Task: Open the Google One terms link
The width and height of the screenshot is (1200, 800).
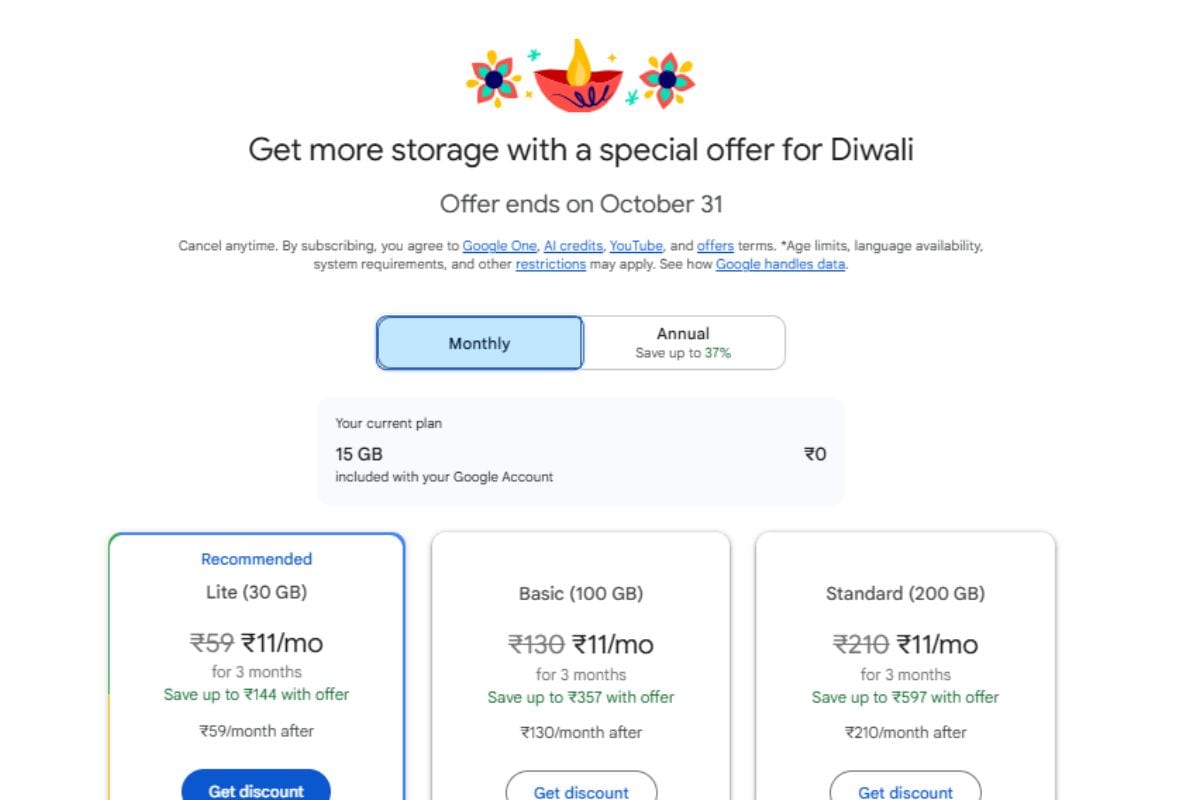Action: pyautogui.click(x=500, y=246)
